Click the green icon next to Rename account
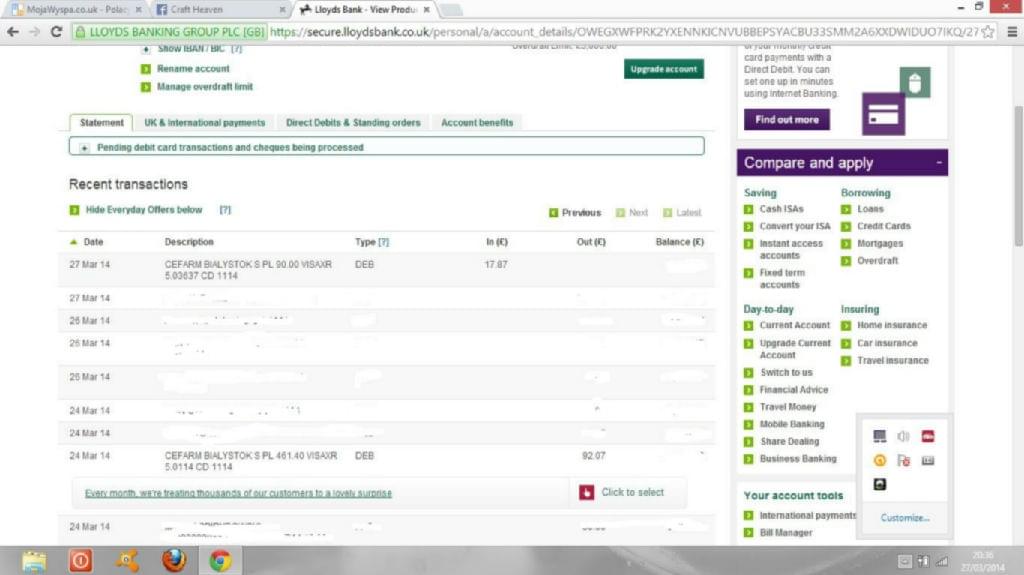Viewport: 1024px width, 575px height. coord(146,69)
